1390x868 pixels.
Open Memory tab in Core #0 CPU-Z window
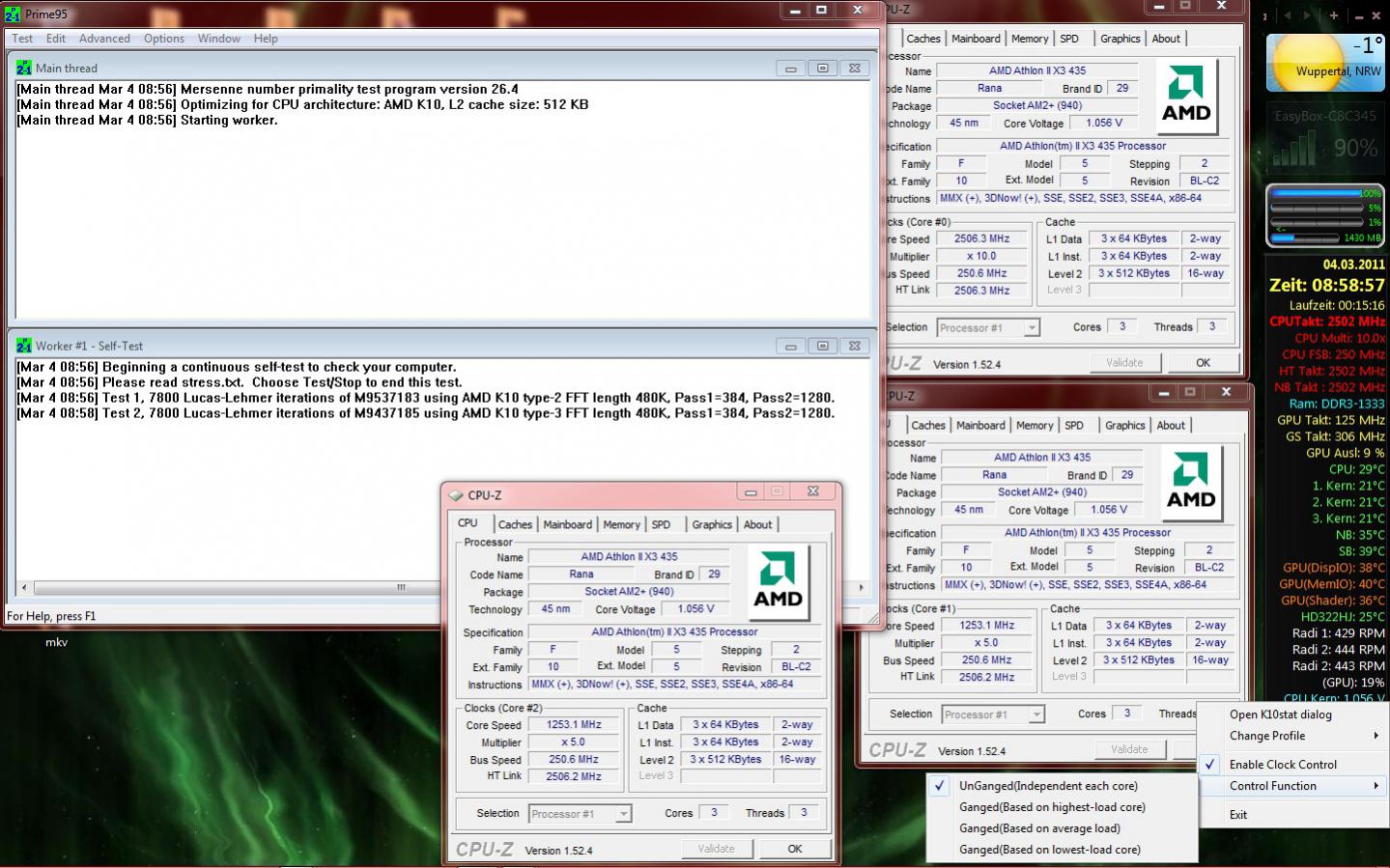pyautogui.click(x=1030, y=39)
